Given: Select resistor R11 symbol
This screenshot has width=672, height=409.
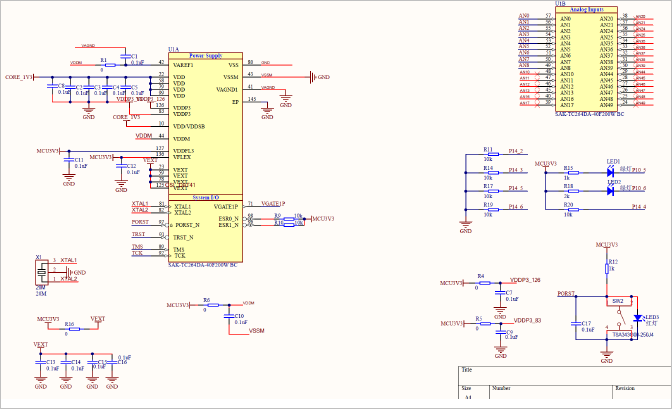Looking at the screenshot, I should (493, 154).
